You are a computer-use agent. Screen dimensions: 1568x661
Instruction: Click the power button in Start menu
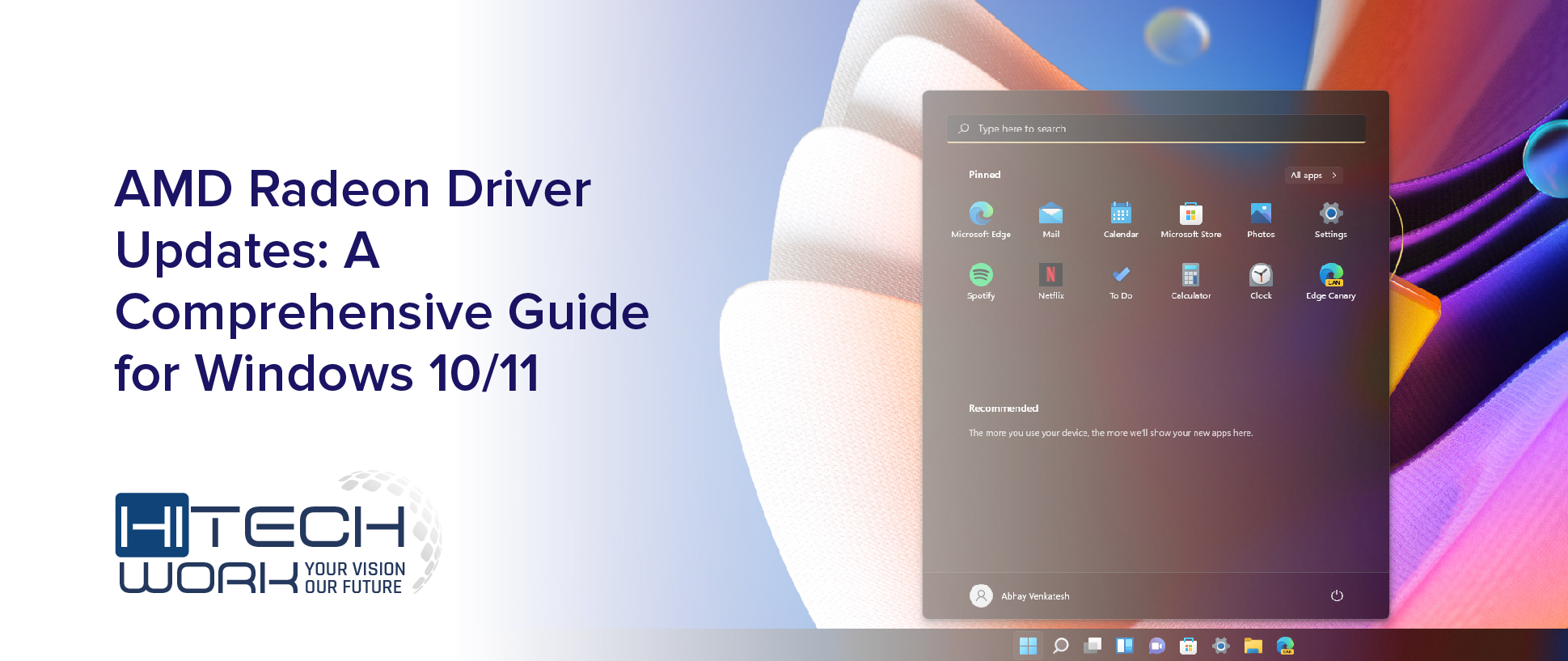pos(1337,595)
